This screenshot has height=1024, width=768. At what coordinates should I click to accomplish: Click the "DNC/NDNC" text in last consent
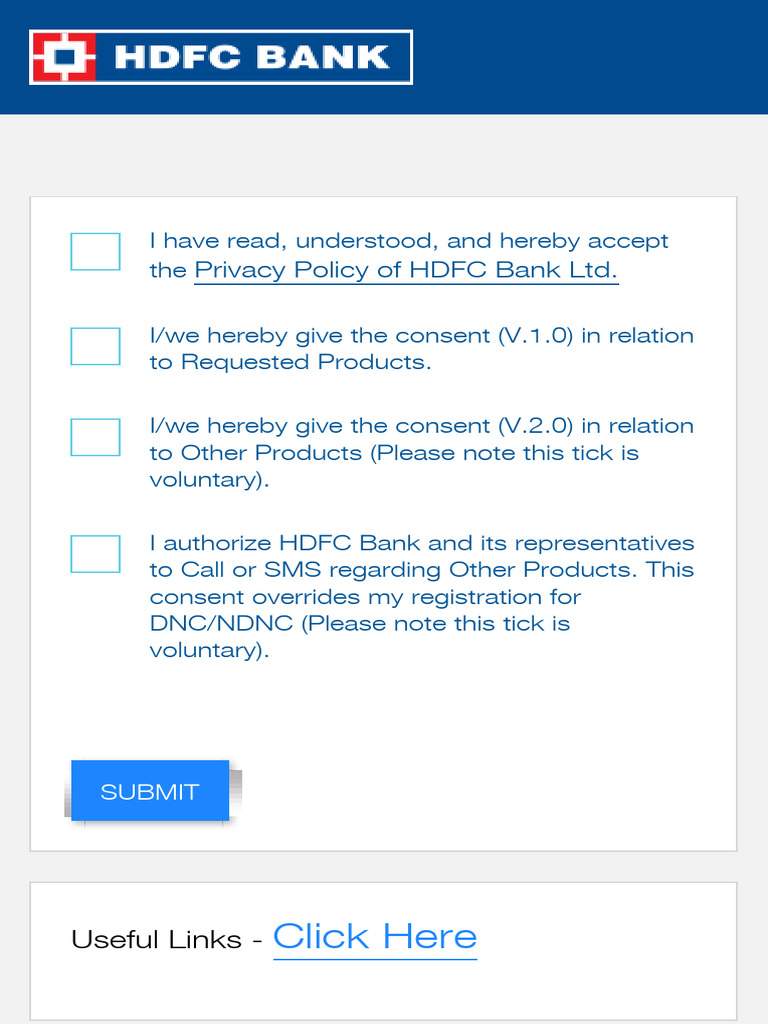[x=222, y=624]
